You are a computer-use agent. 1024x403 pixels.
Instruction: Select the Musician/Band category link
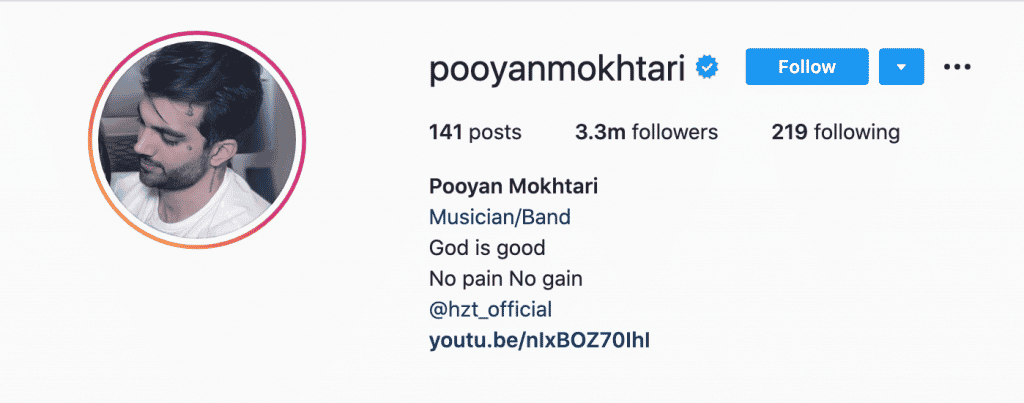pyautogui.click(x=500, y=217)
